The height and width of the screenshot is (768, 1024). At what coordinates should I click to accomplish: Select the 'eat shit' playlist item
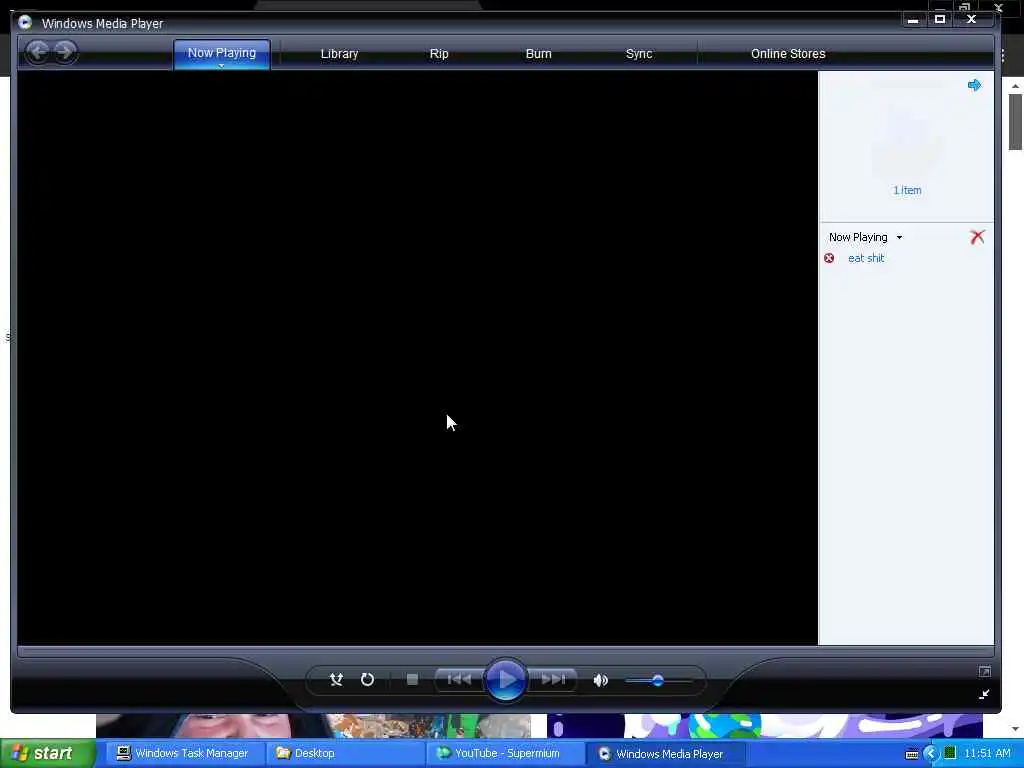tap(866, 258)
